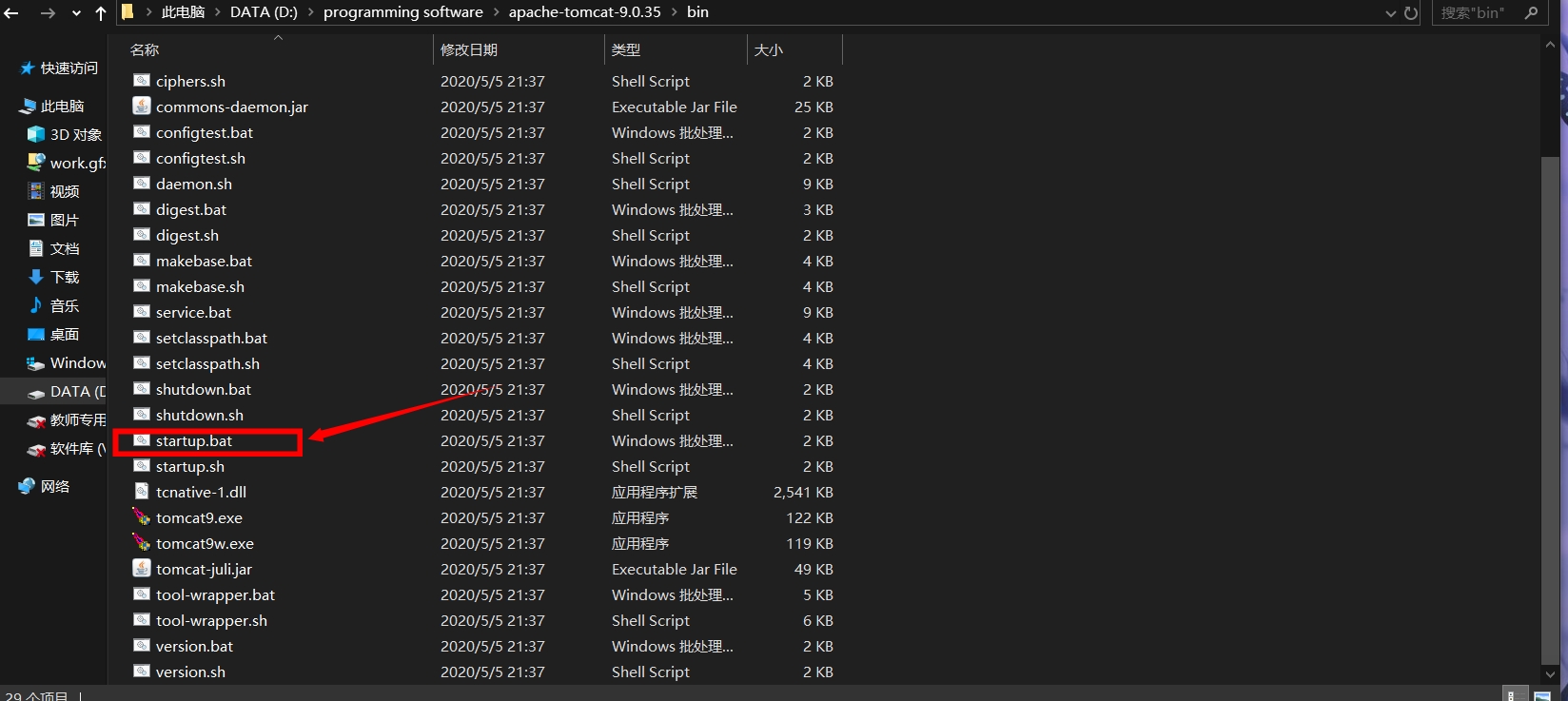Select tool-wrapper.bat file icon
The width and height of the screenshot is (1568, 701).
pyautogui.click(x=142, y=594)
